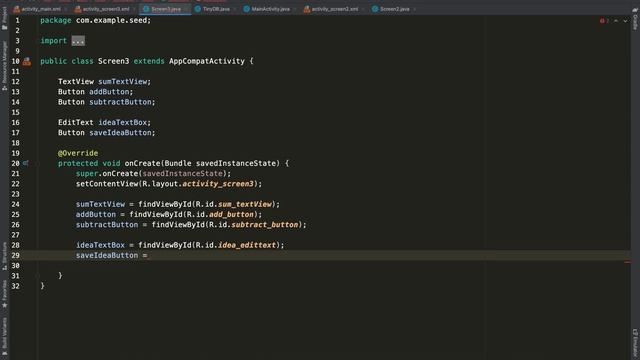Viewport: 640px width, 360px height.
Task: Select the Screen3.java editor tab
Action: (x=166, y=9)
